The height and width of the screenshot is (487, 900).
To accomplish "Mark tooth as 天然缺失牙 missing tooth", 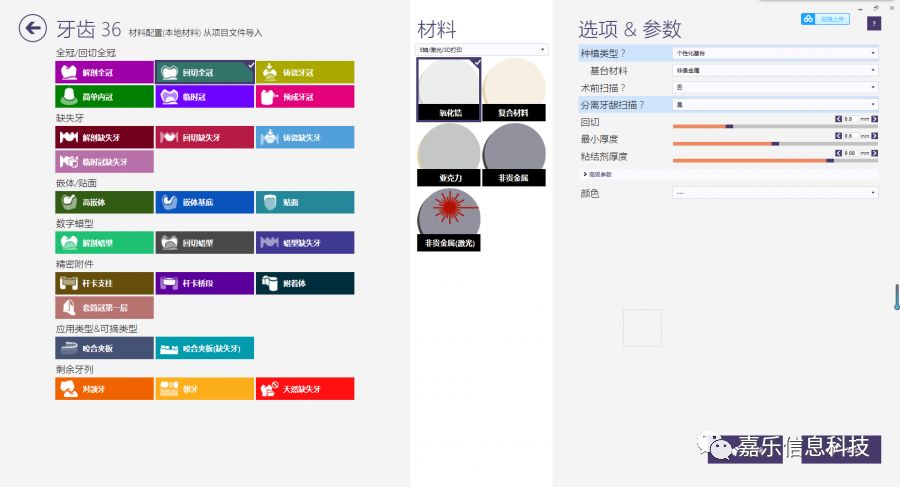I will pyautogui.click(x=305, y=389).
